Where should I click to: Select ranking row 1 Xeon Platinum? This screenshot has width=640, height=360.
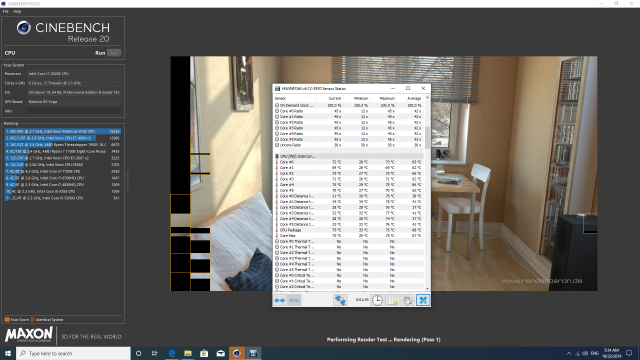[x=62, y=131]
